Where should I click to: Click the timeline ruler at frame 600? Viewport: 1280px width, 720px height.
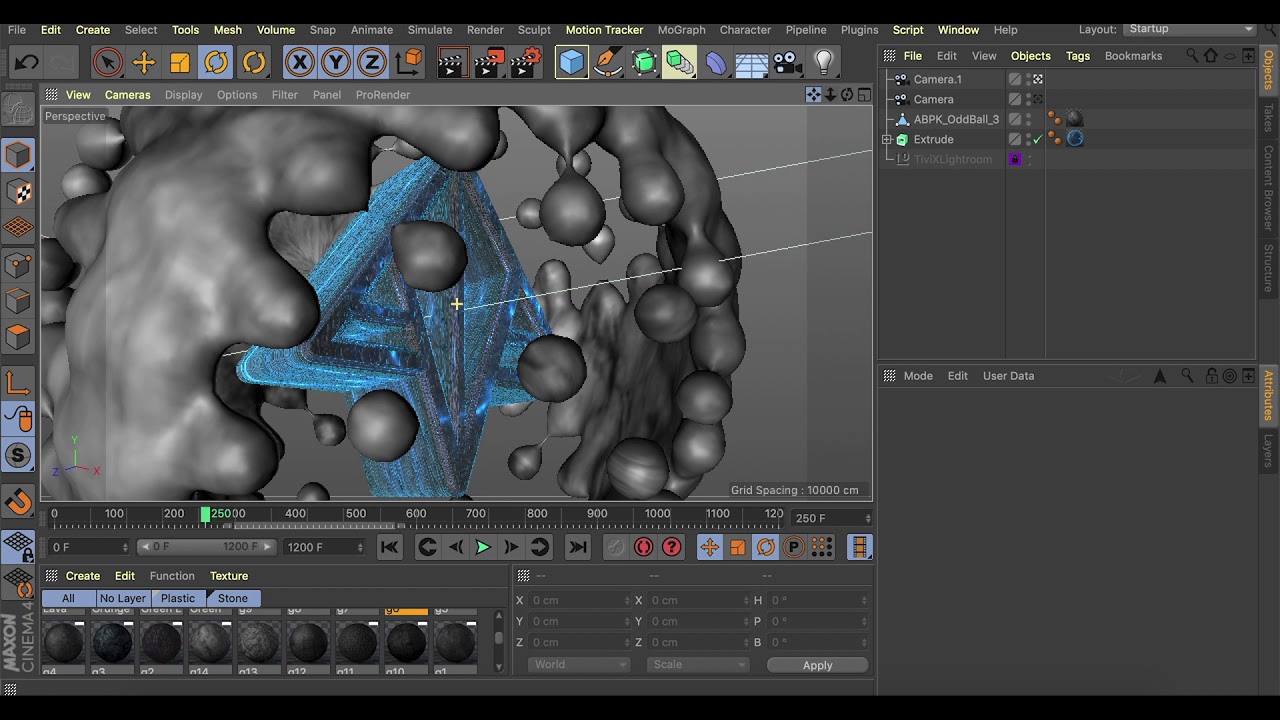click(416, 514)
